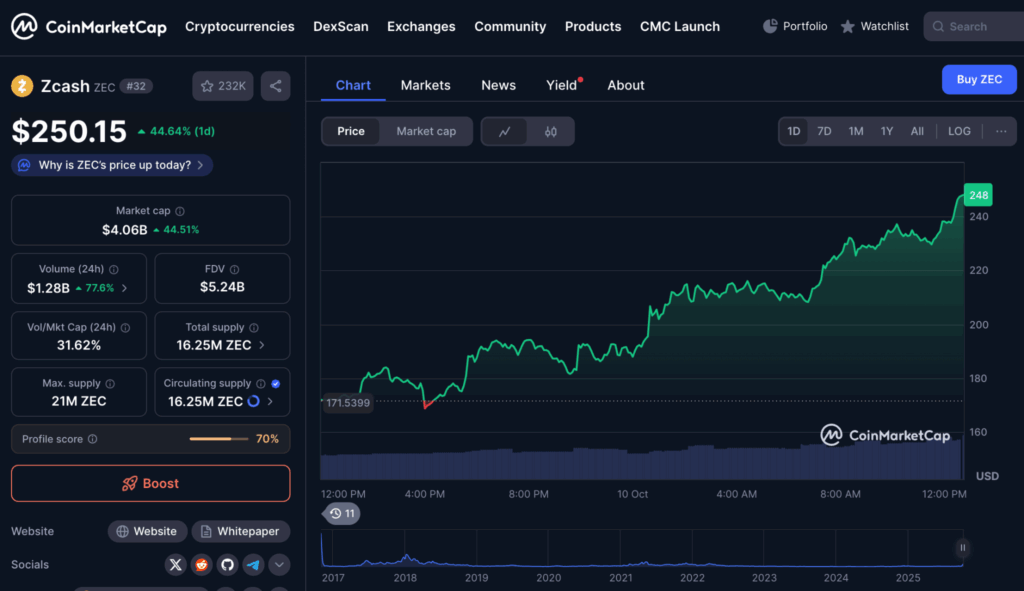
Task: Toggle LOG scale on chart
Action: click(x=959, y=131)
